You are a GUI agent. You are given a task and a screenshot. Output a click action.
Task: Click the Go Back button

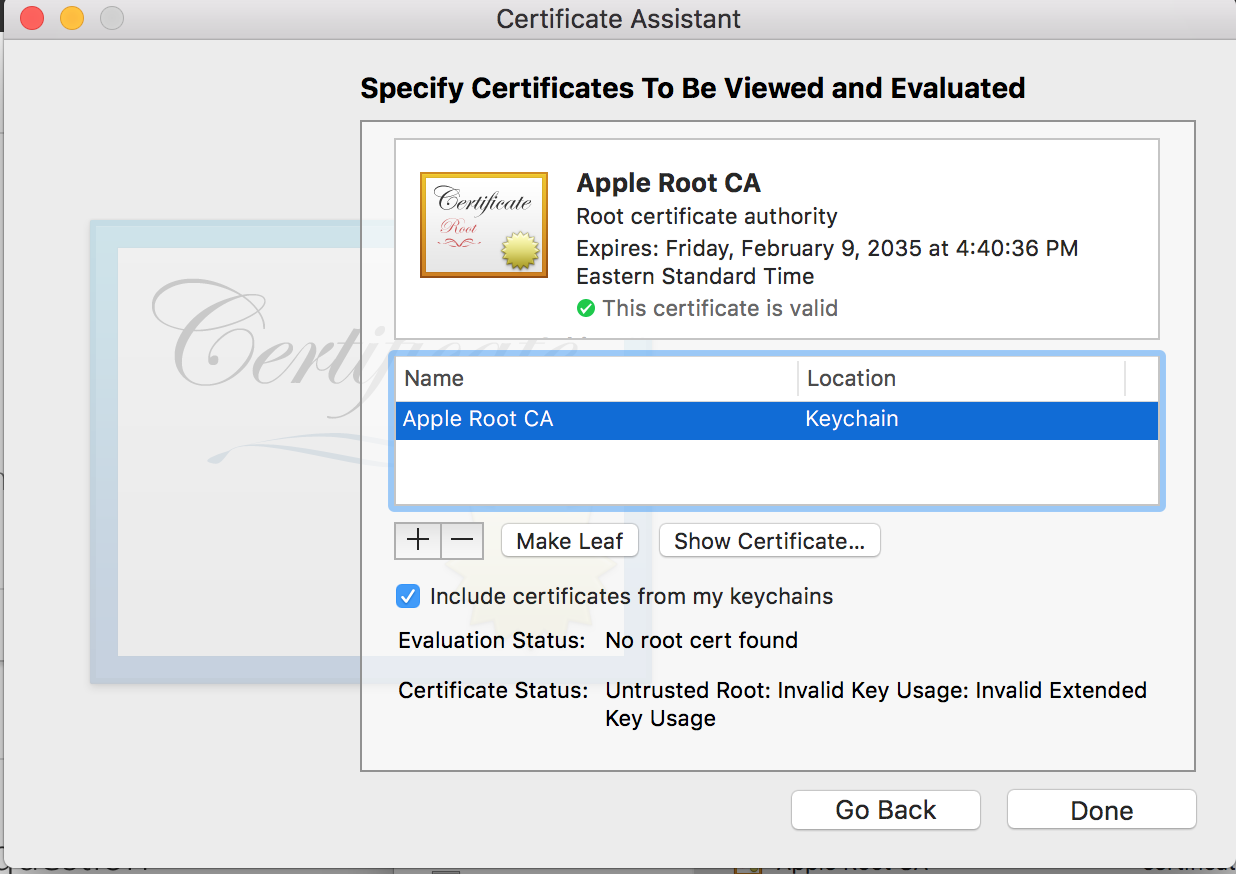pyautogui.click(x=886, y=810)
